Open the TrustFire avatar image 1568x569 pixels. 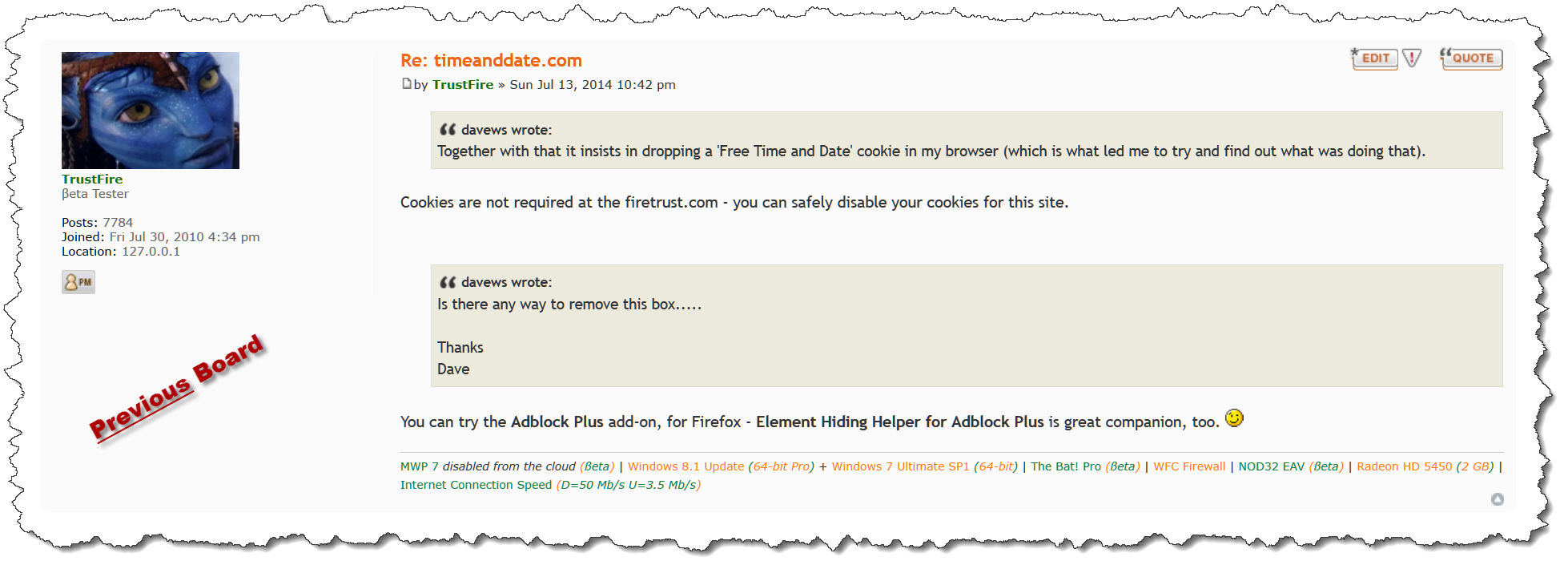click(x=151, y=111)
